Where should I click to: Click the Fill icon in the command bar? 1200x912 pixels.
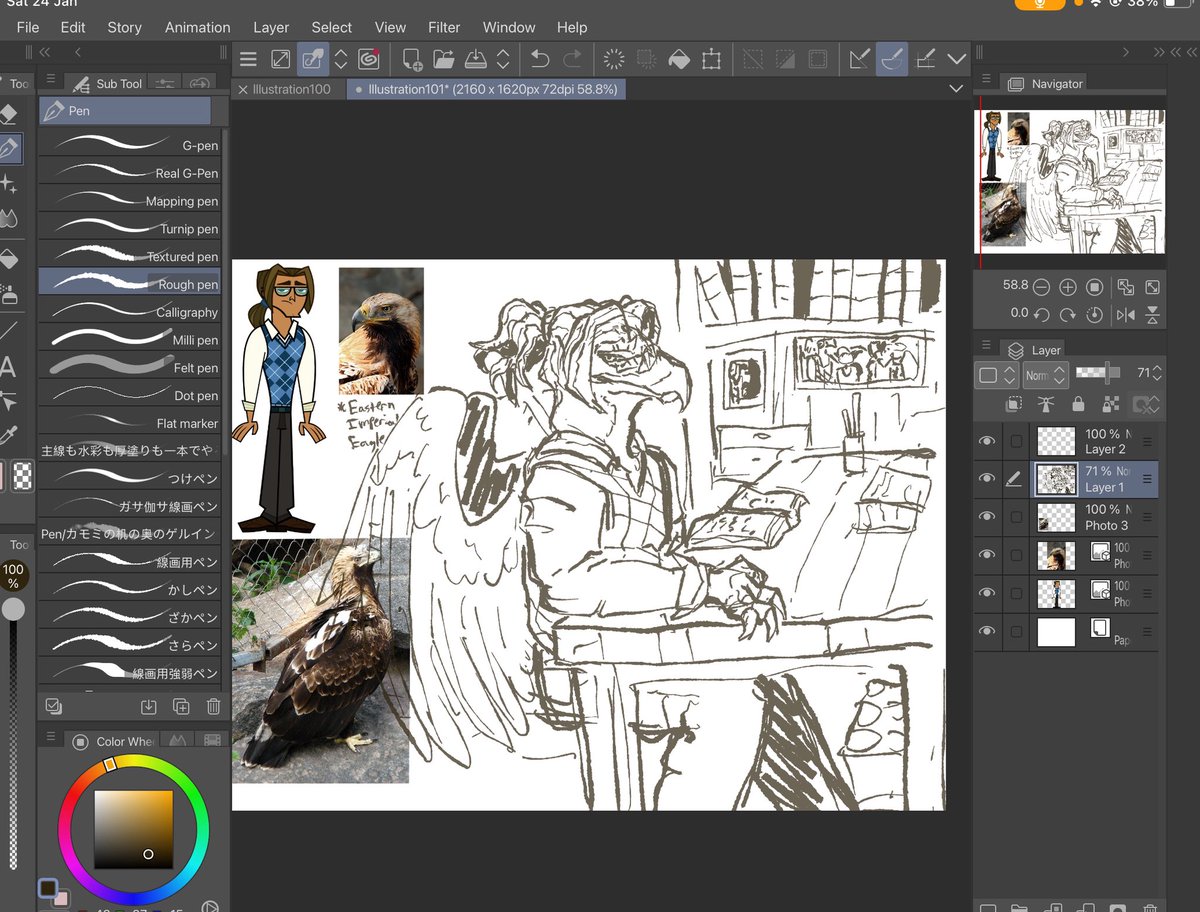[679, 60]
